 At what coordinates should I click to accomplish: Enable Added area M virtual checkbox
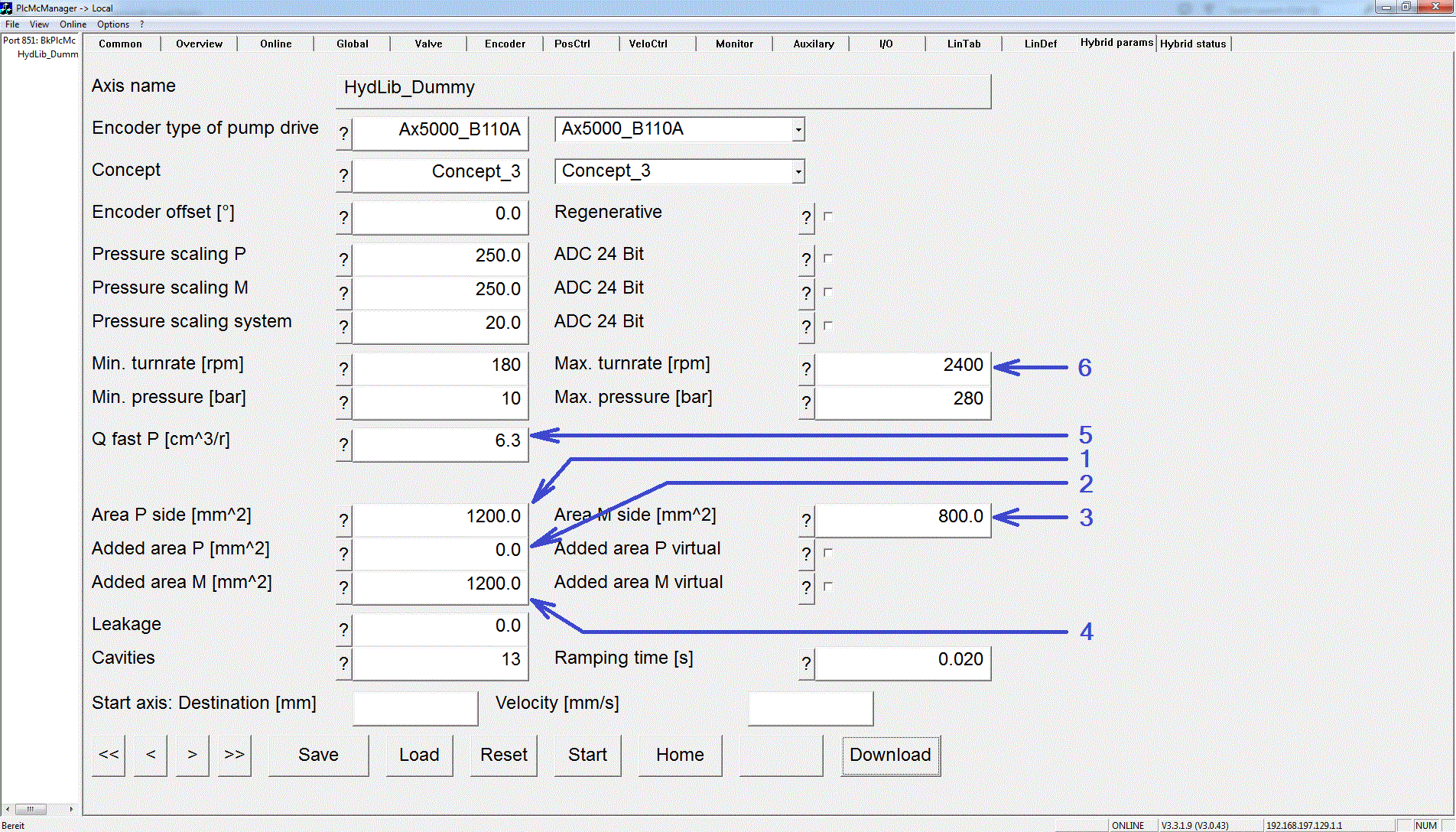828,587
